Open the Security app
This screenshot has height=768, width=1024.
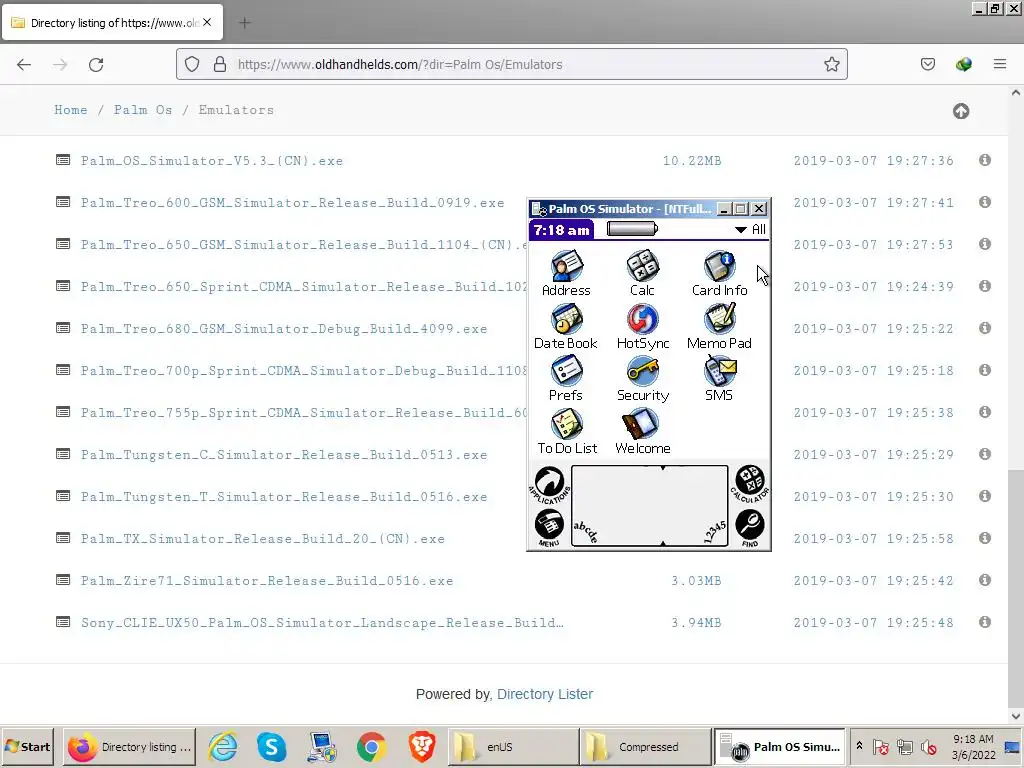click(643, 379)
